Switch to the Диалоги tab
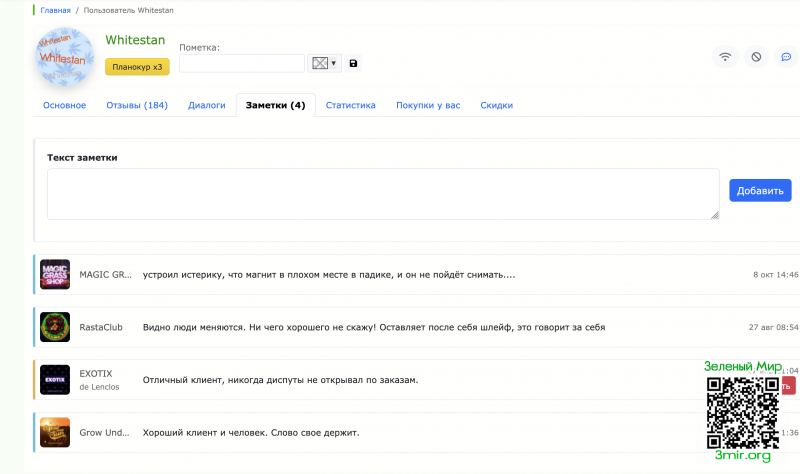 coord(207,105)
